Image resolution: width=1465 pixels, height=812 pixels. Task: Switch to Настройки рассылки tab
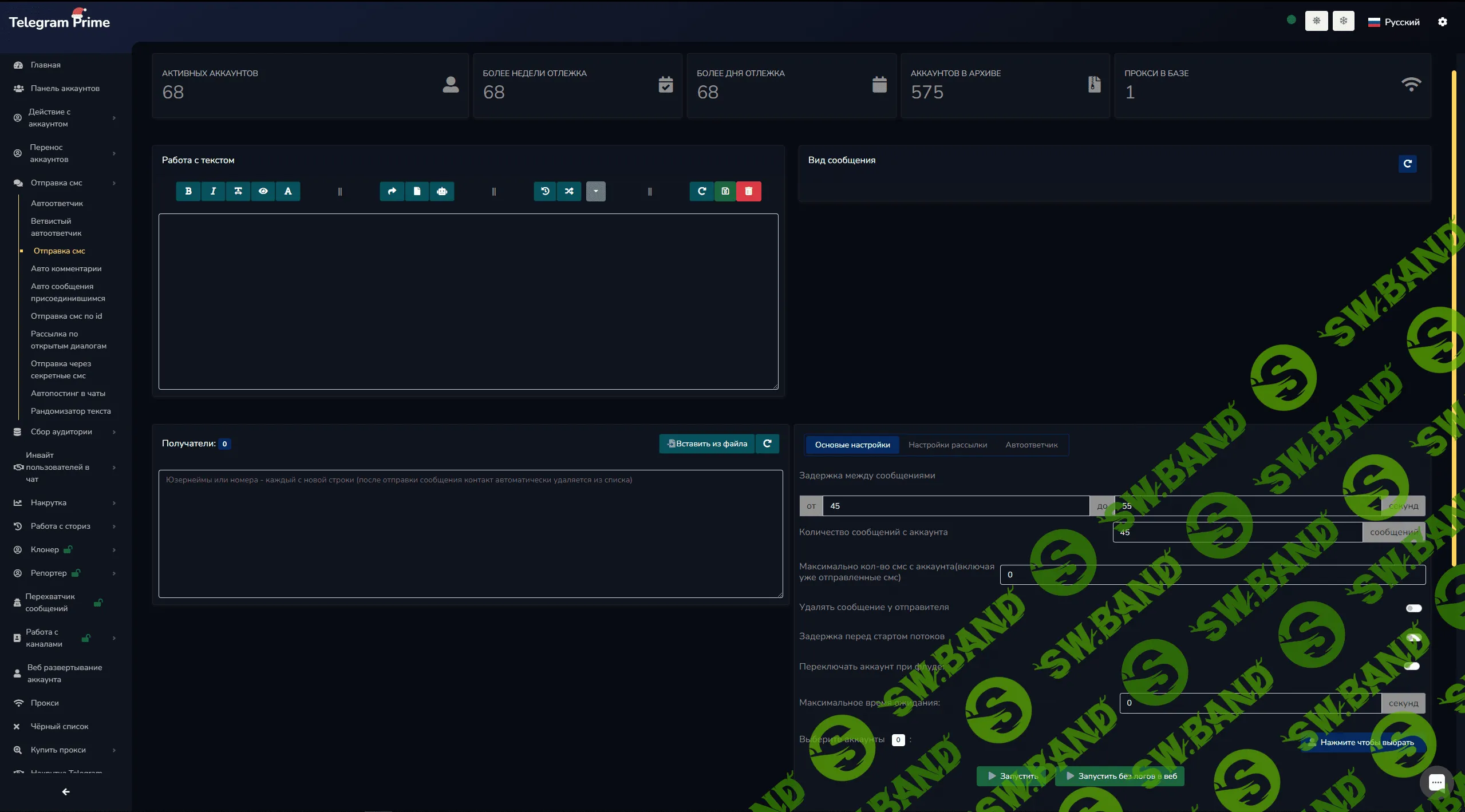[947, 445]
